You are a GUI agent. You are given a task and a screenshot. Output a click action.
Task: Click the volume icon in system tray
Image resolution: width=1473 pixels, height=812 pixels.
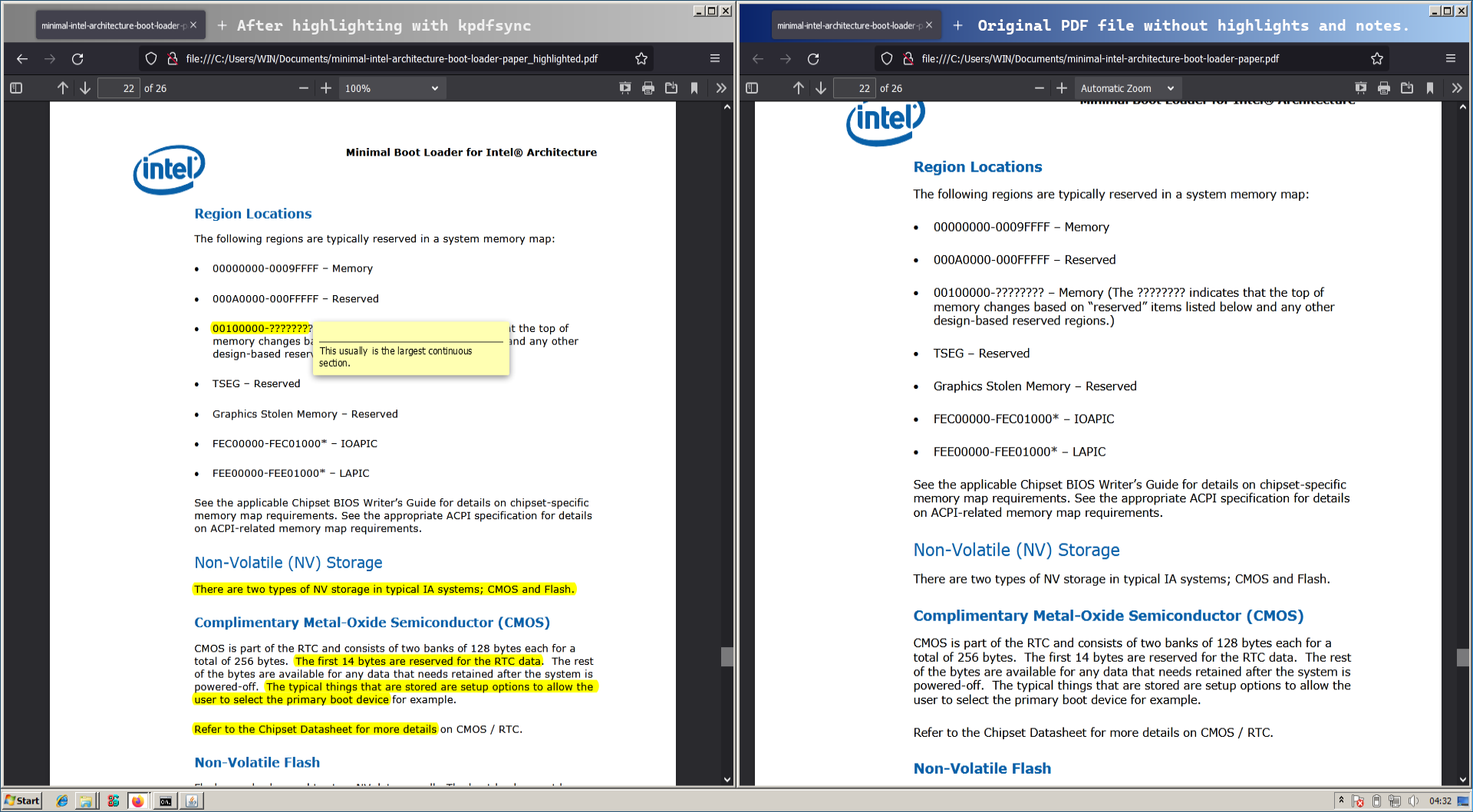click(x=1413, y=800)
